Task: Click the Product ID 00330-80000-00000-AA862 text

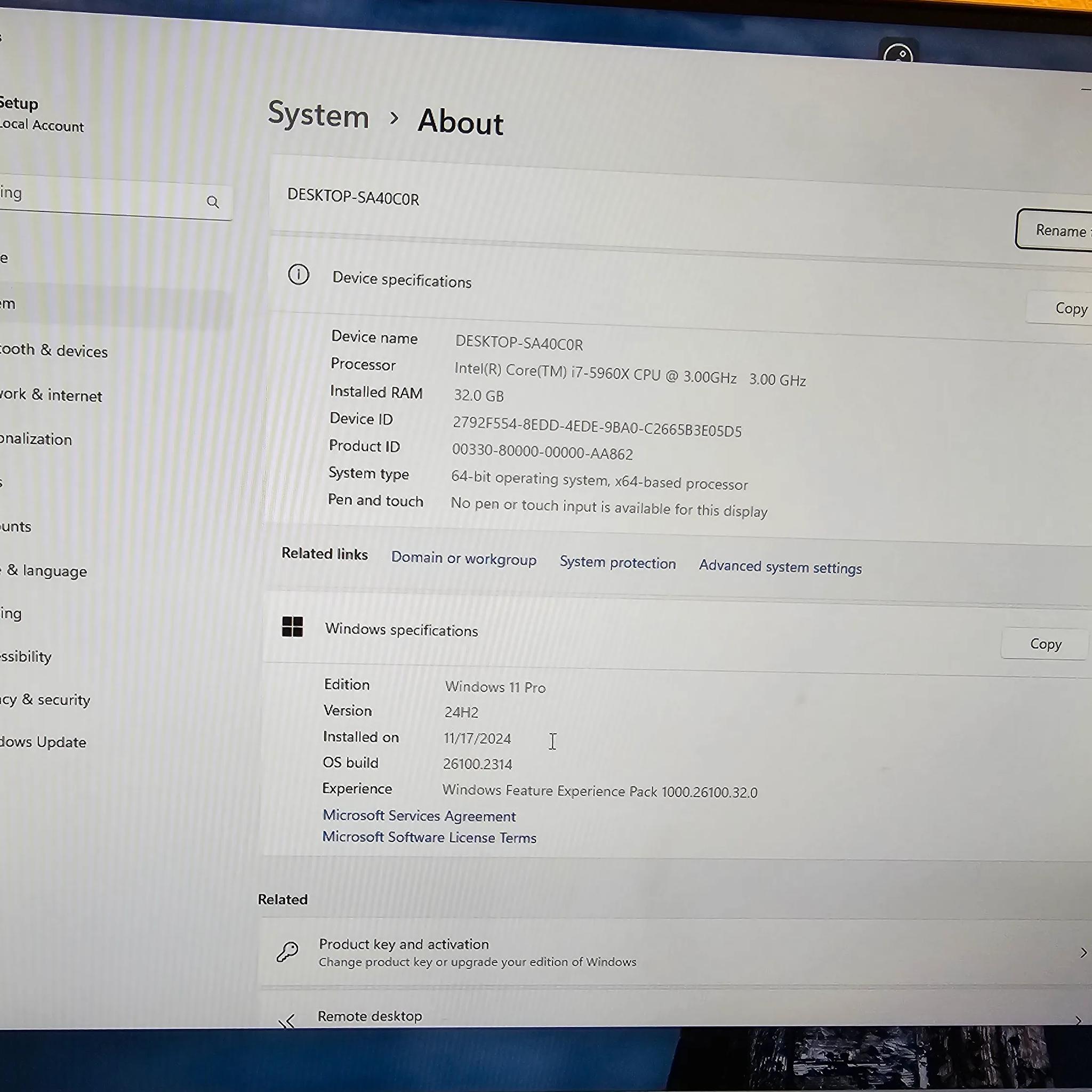Action: pyautogui.click(x=542, y=452)
